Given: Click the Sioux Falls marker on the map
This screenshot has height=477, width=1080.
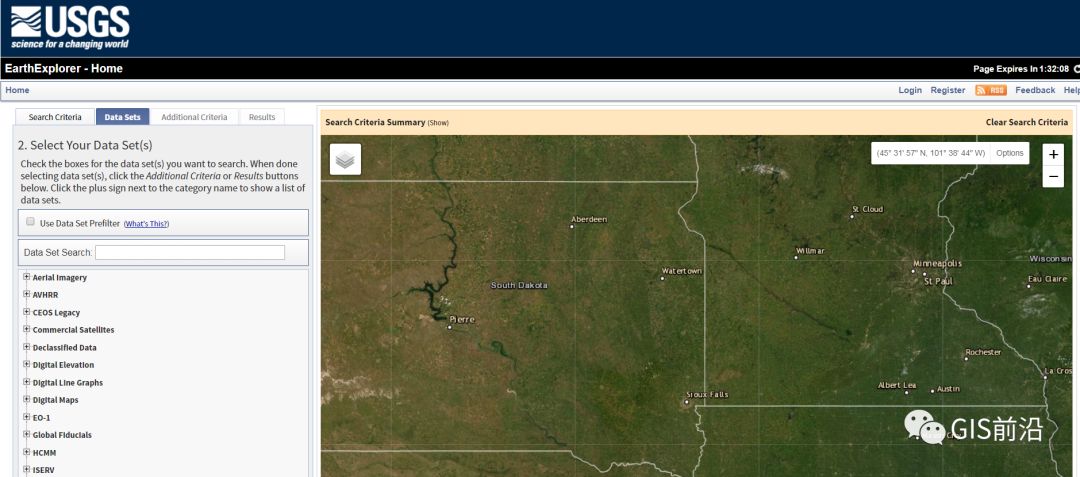Looking at the screenshot, I should (x=686, y=402).
